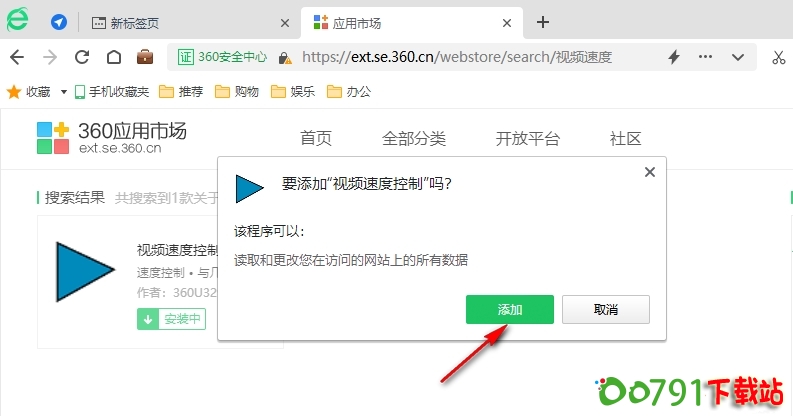Close the 新标签页 tab

click(x=285, y=23)
